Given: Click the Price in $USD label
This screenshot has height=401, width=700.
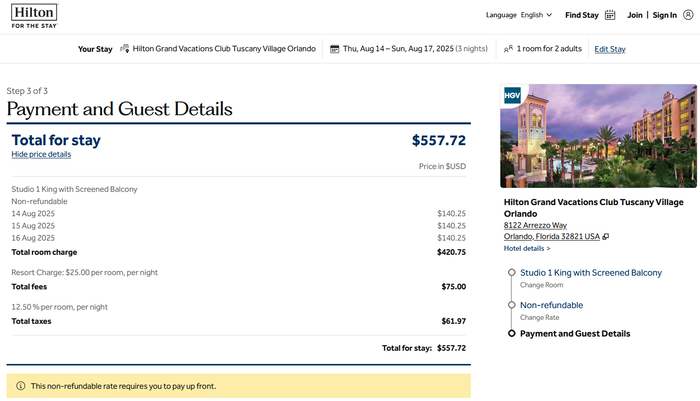Looking at the screenshot, I should tap(442, 166).
